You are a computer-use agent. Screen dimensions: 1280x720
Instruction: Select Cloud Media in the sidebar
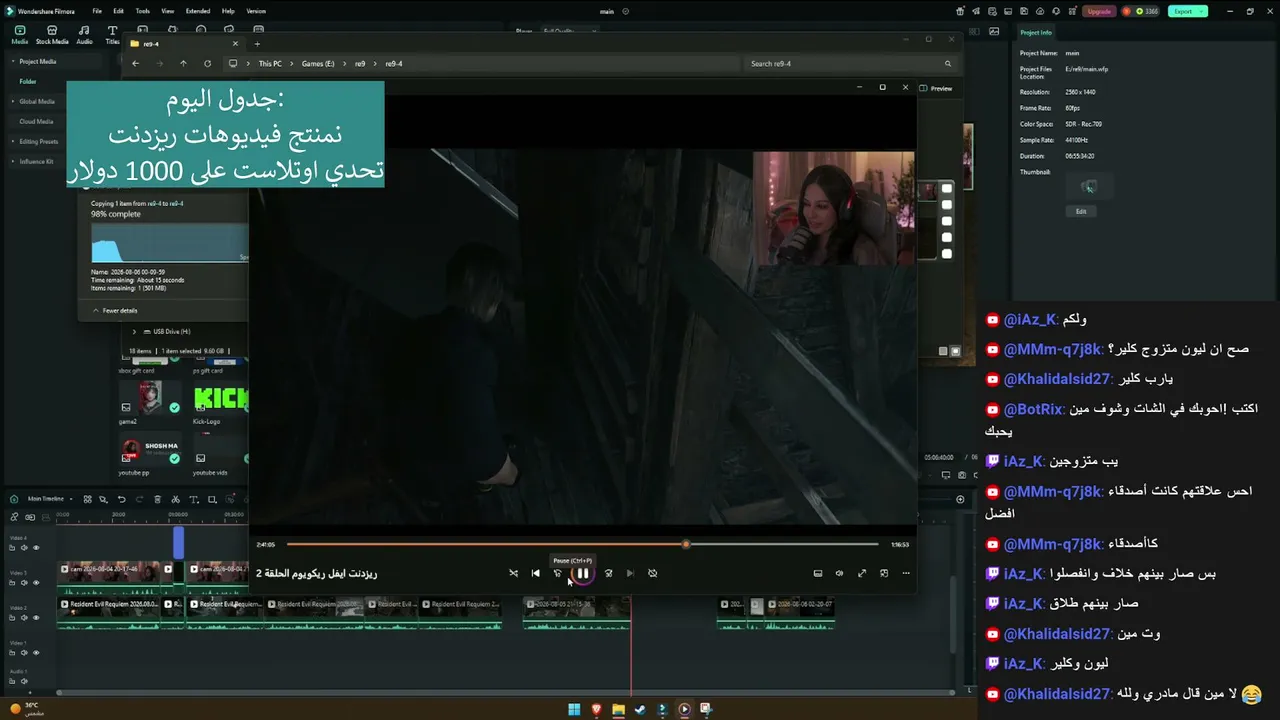(37, 121)
